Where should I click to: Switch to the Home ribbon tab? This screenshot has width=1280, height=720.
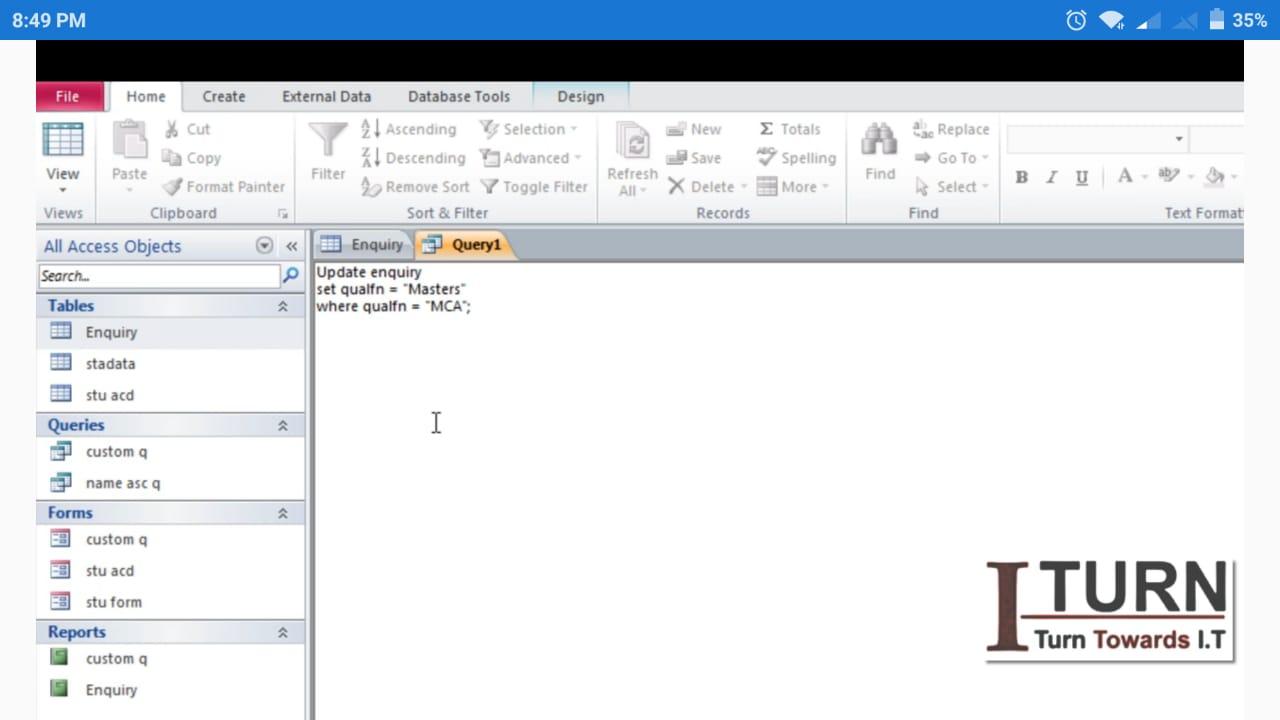146,96
